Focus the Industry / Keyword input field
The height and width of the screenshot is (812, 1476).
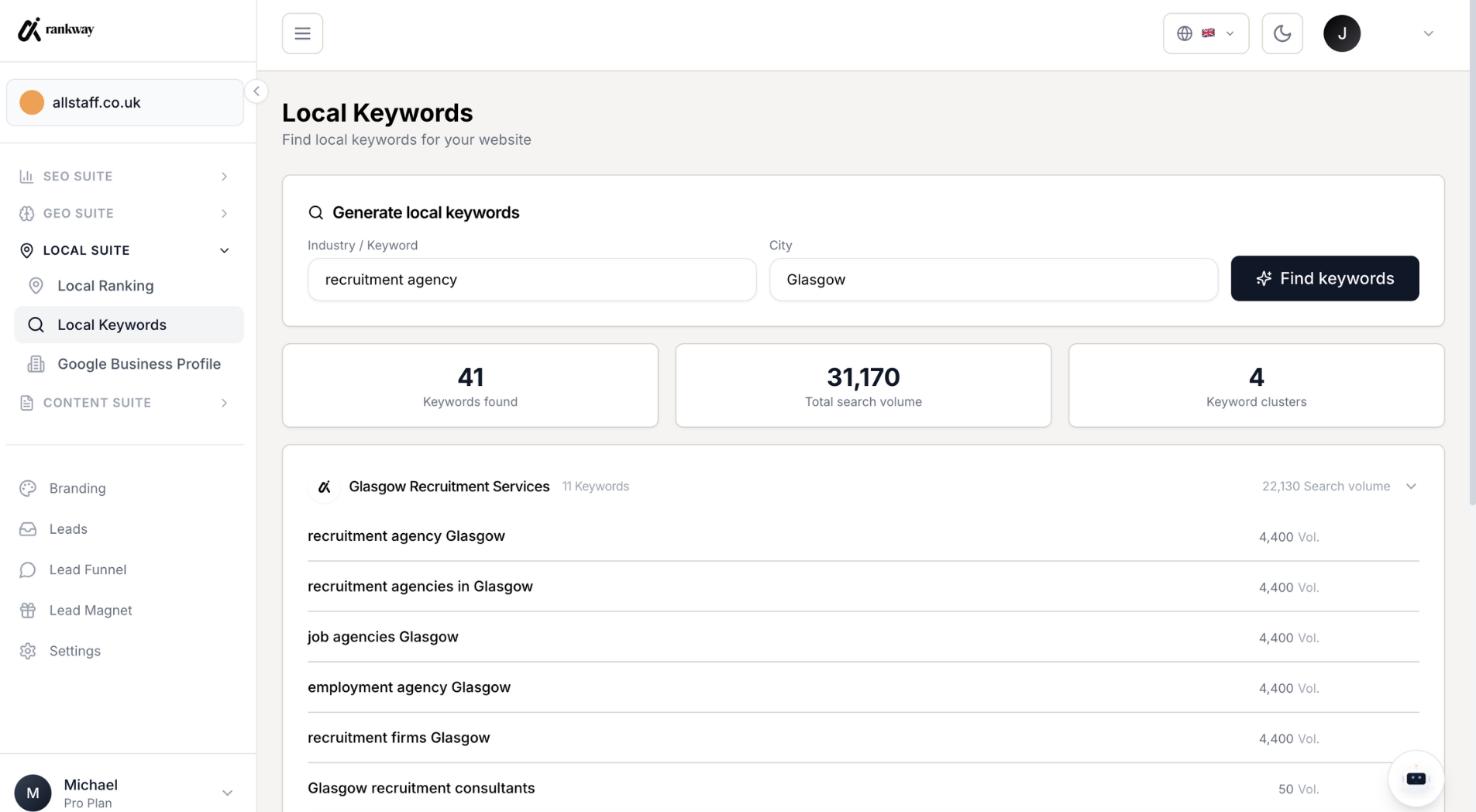(532, 279)
